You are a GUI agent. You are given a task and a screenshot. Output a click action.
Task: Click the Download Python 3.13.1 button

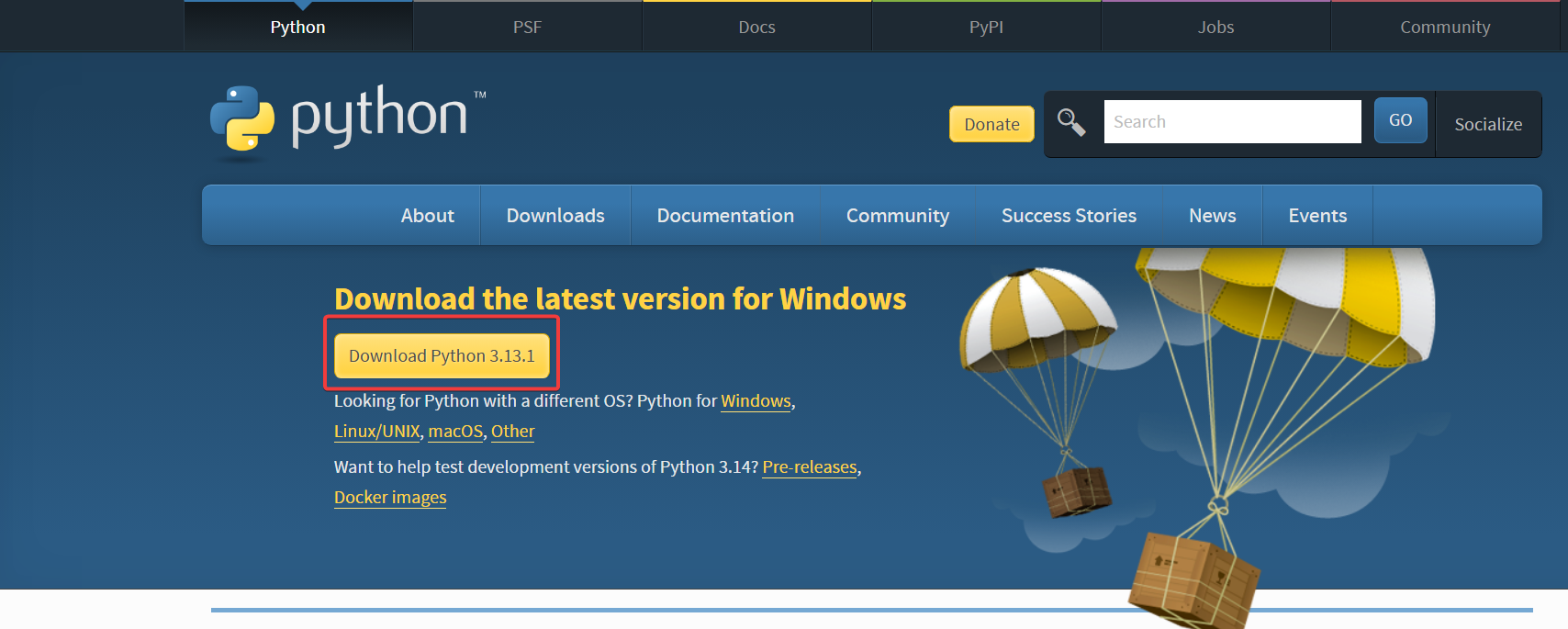point(442,355)
